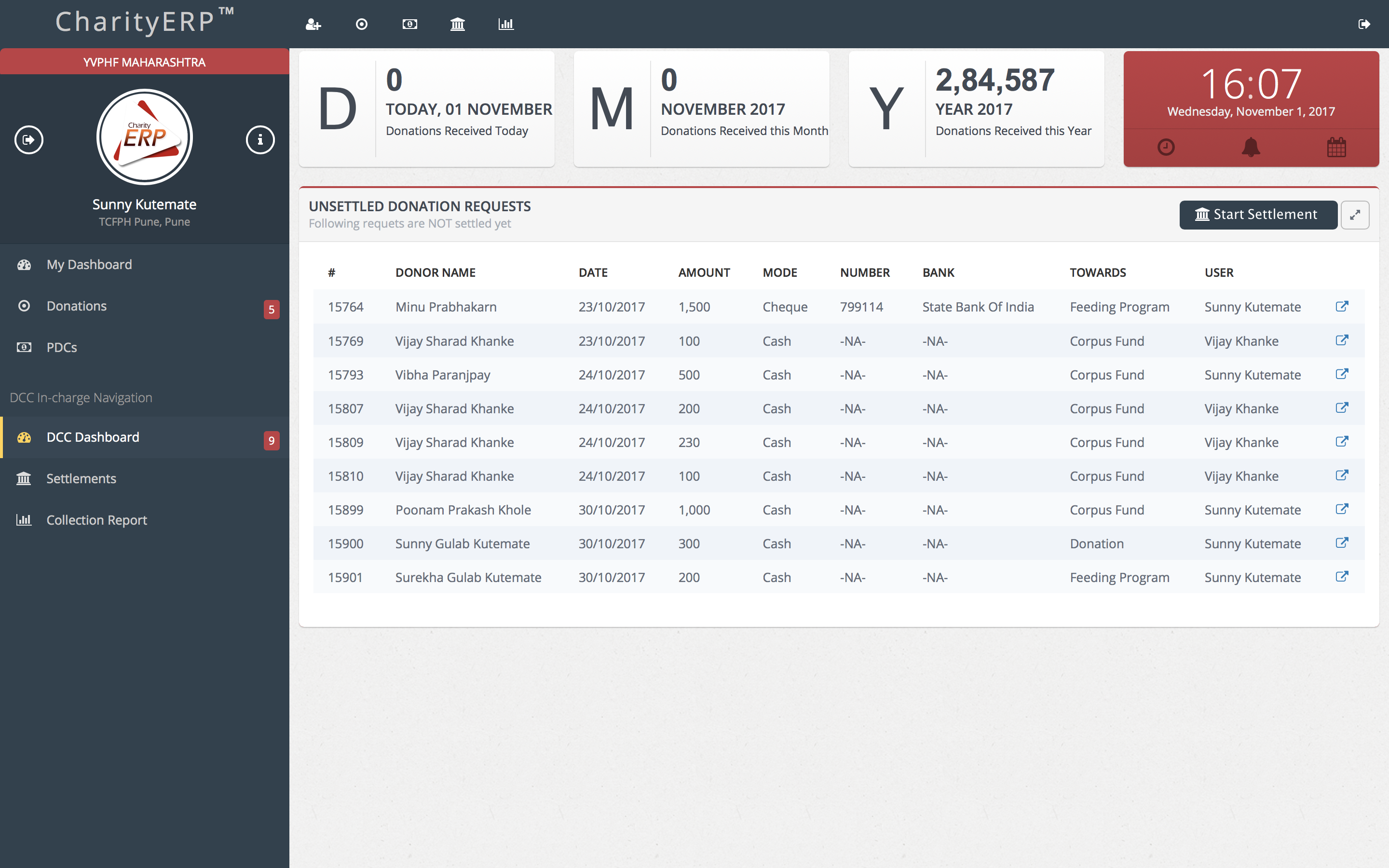
Task: Click the add donor icon in top bar
Action: click(x=313, y=24)
